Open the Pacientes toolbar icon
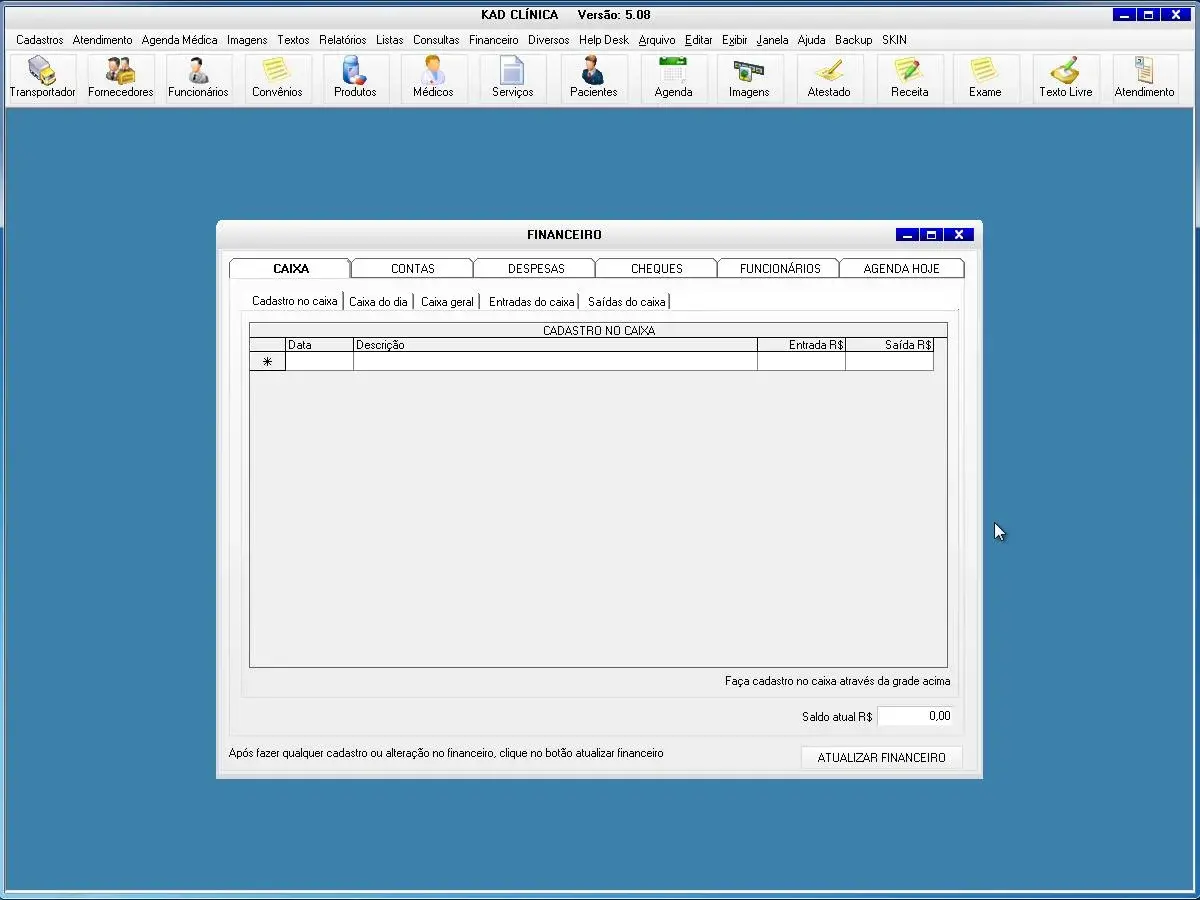The width and height of the screenshot is (1200, 900). (593, 78)
